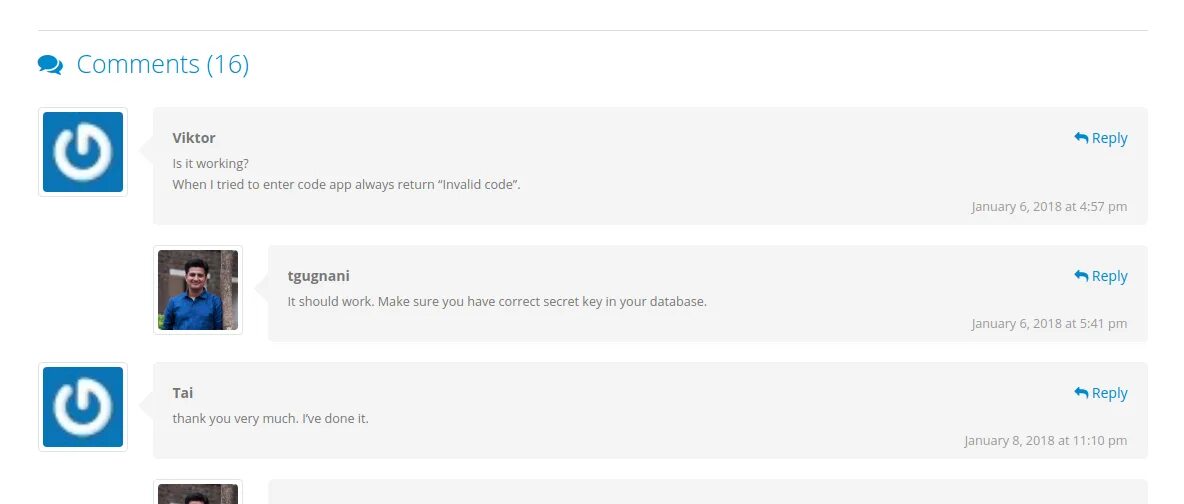
Task: Click tgugnani's profile photo
Action: pos(198,290)
